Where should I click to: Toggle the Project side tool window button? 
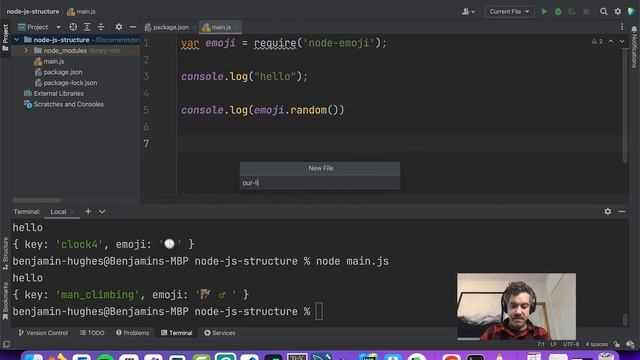(5, 38)
